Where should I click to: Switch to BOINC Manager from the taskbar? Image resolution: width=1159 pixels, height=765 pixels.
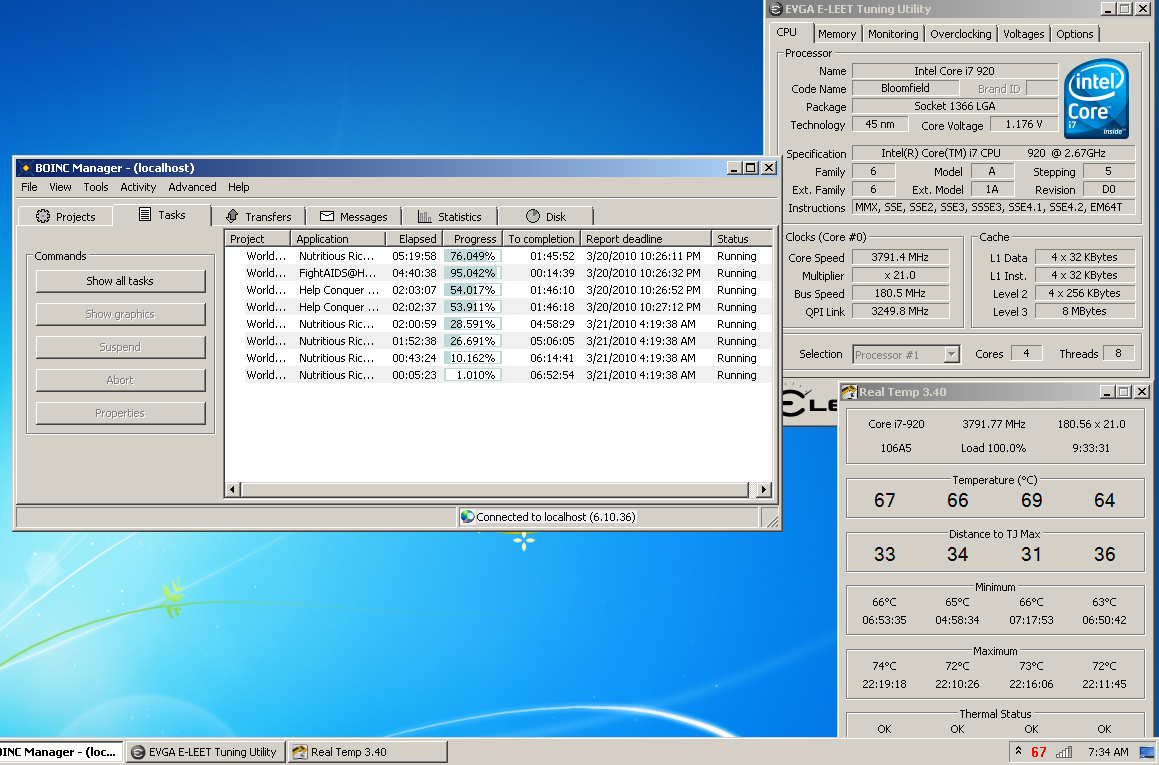point(61,752)
